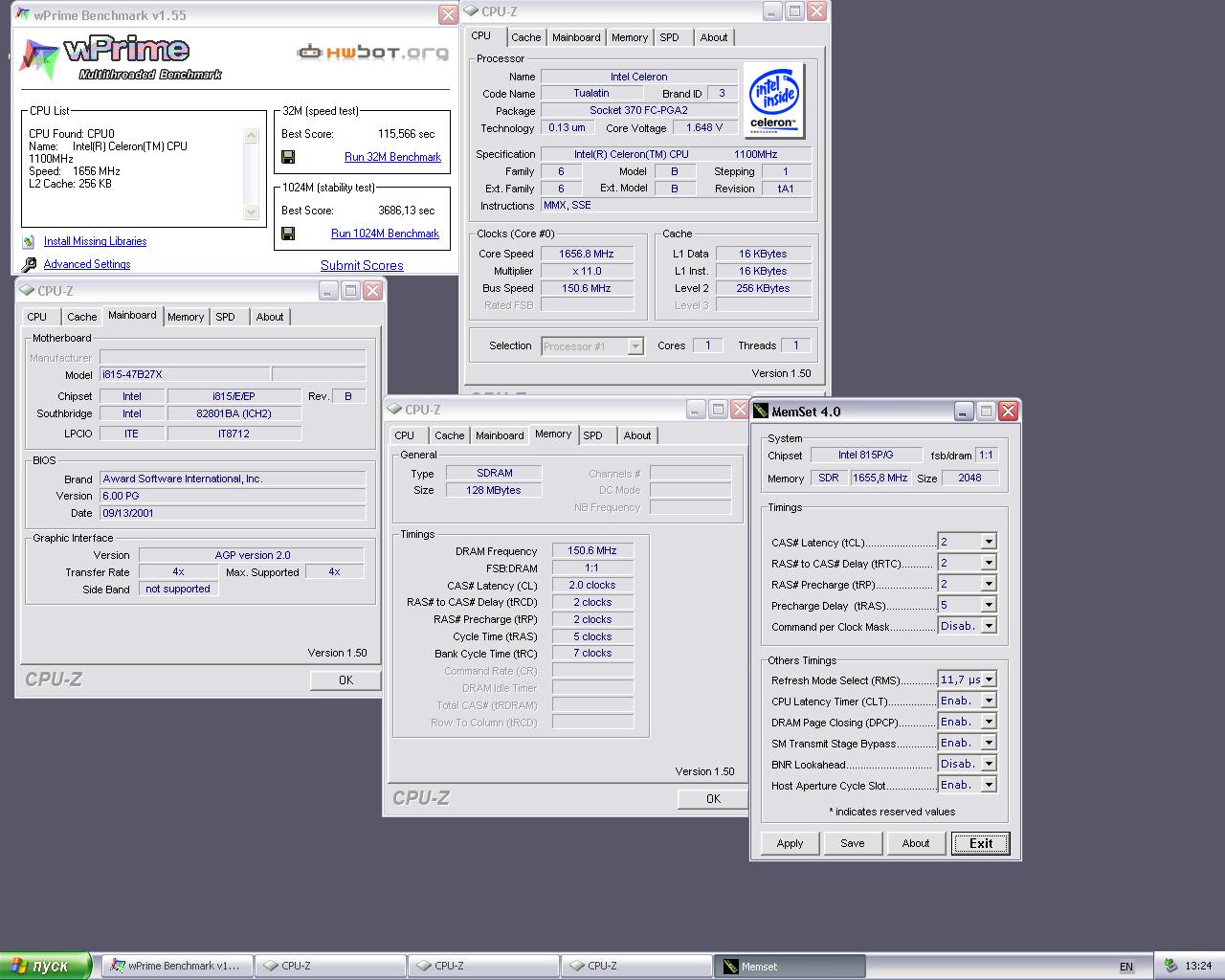The width and height of the screenshot is (1225, 980).
Task: Open RAS# to CAS# Delay (tRTC) dropdown
Action: [x=988, y=563]
